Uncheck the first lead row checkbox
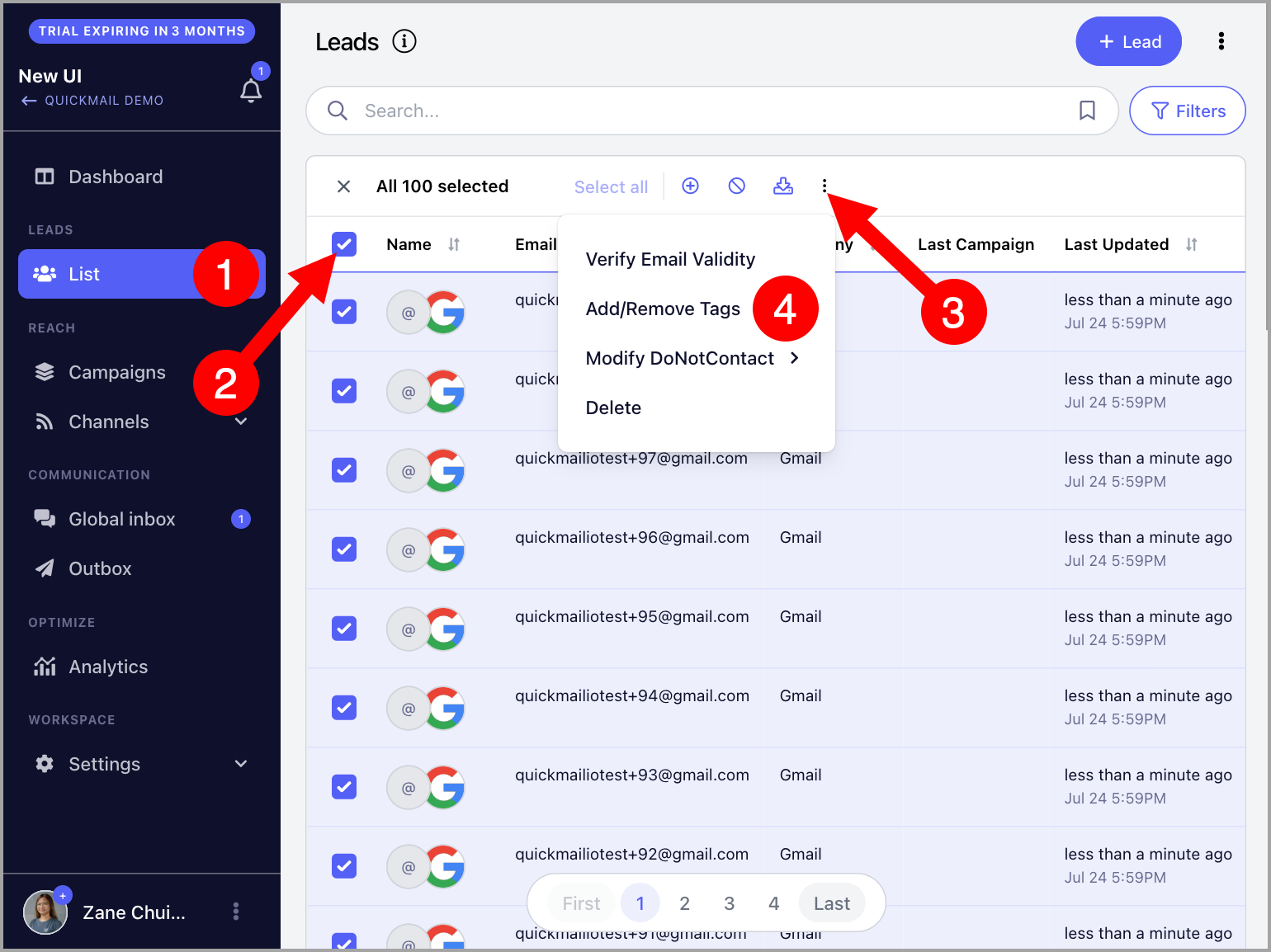The width and height of the screenshot is (1271, 952). [344, 312]
